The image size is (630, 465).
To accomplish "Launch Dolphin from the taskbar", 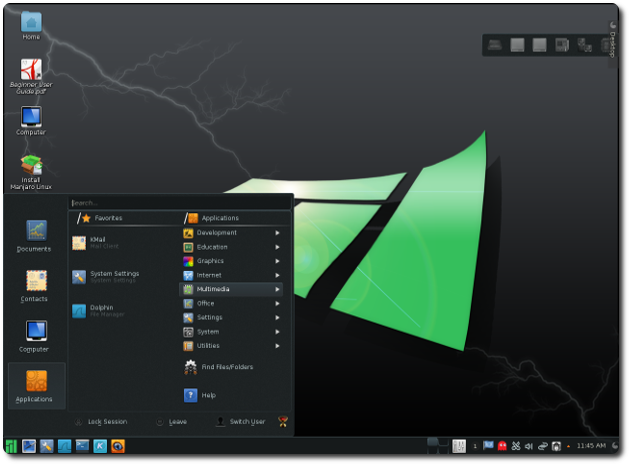I will coord(64,446).
